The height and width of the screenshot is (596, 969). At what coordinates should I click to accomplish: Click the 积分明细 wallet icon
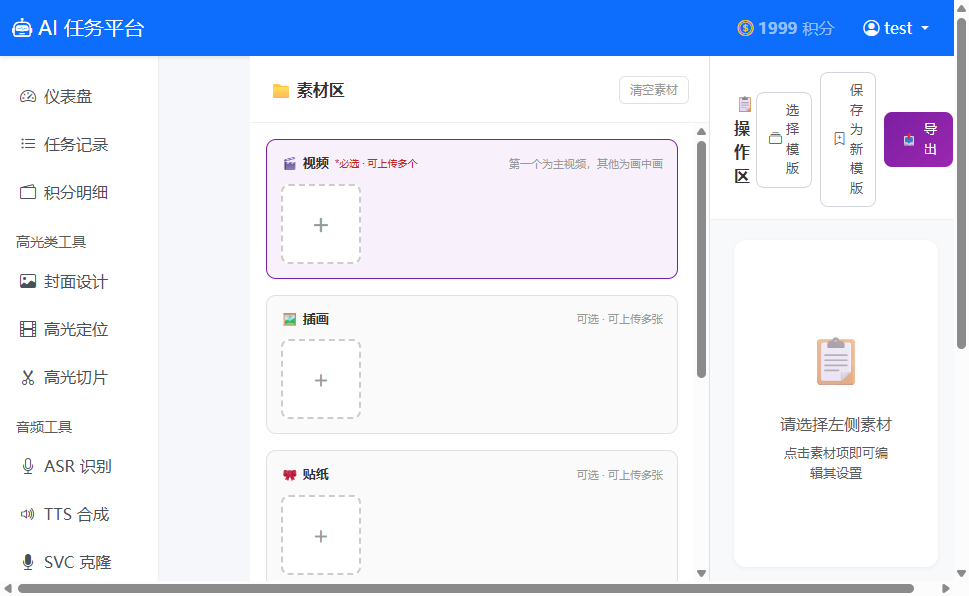[28, 192]
